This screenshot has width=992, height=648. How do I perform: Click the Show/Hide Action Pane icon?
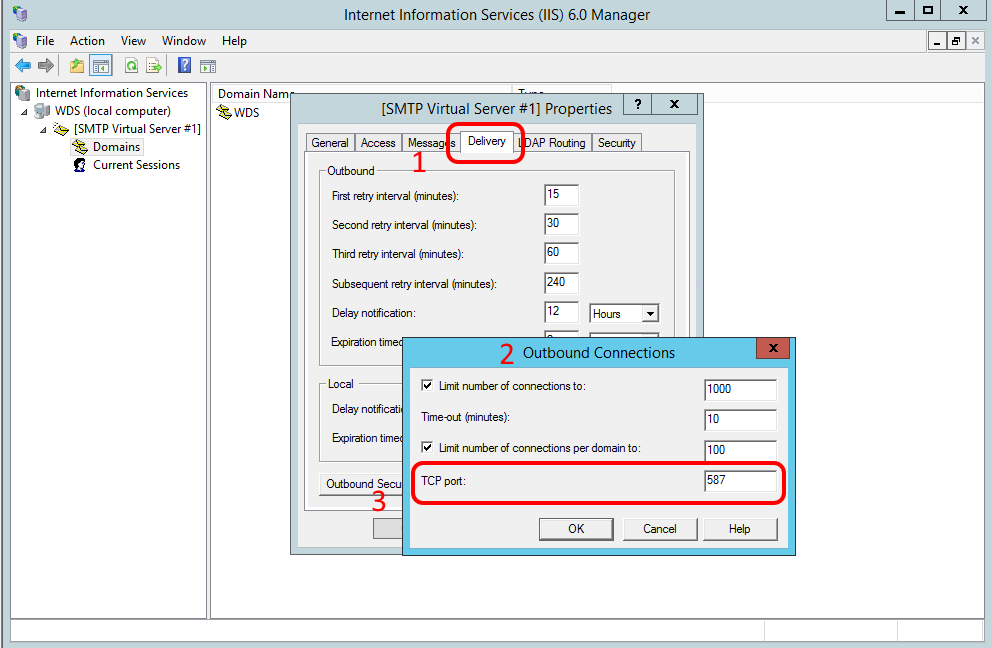pyautogui.click(x=207, y=66)
